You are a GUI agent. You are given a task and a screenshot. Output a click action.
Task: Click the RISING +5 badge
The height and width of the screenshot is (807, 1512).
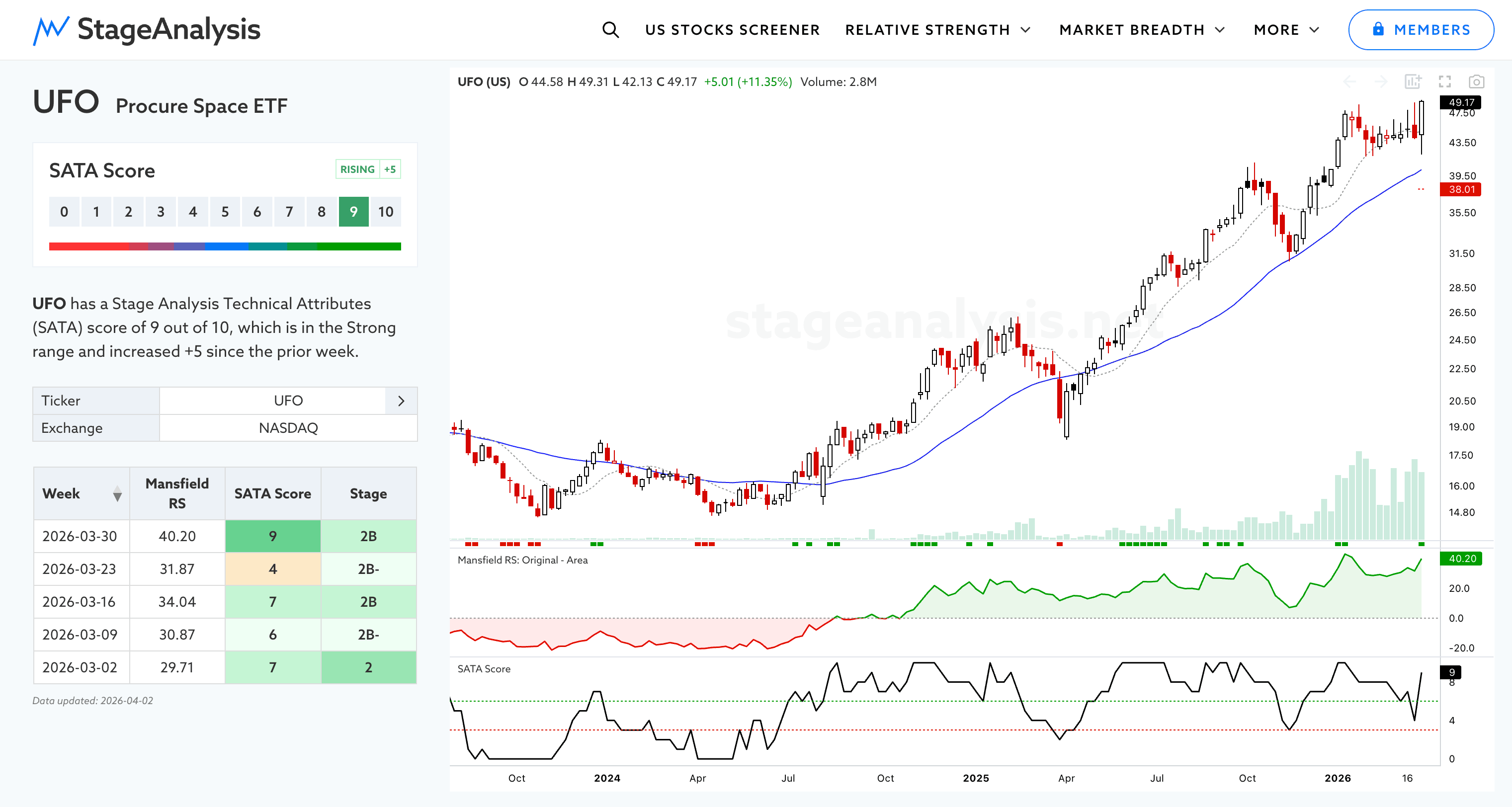coord(368,169)
